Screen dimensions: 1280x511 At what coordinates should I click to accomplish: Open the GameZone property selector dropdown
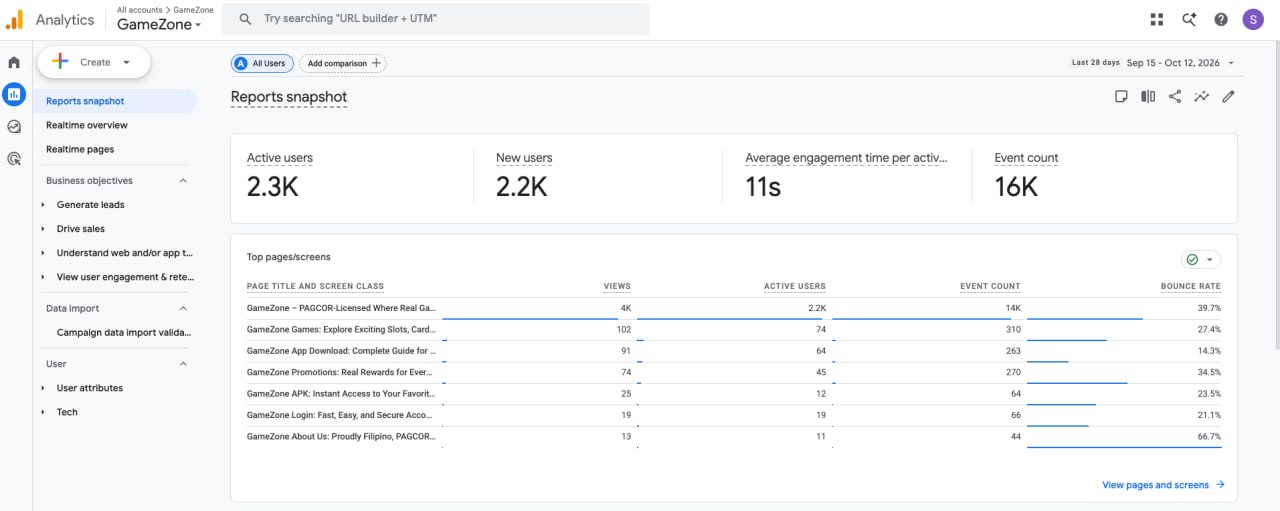pos(159,25)
